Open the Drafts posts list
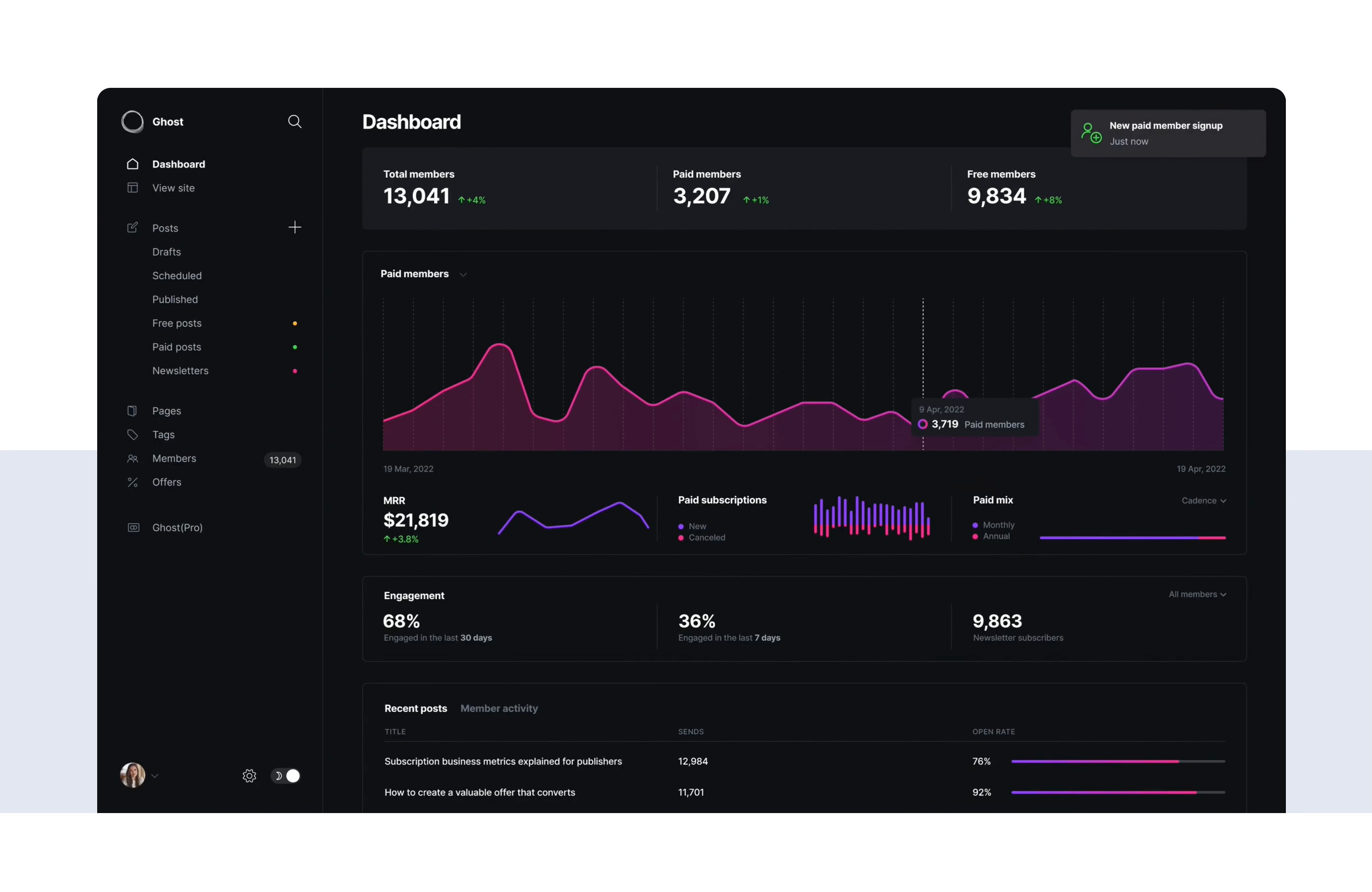The height and width of the screenshot is (892, 1372). (166, 252)
